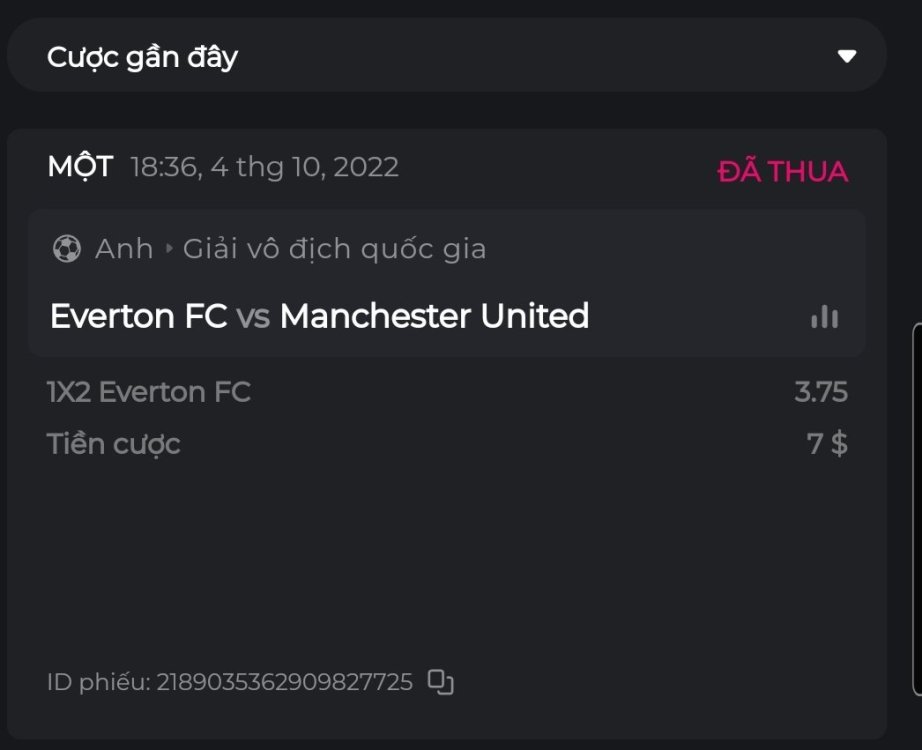The image size is (922, 750).
Task: Open Giải vô địch quốc gia league
Action: [334, 249]
